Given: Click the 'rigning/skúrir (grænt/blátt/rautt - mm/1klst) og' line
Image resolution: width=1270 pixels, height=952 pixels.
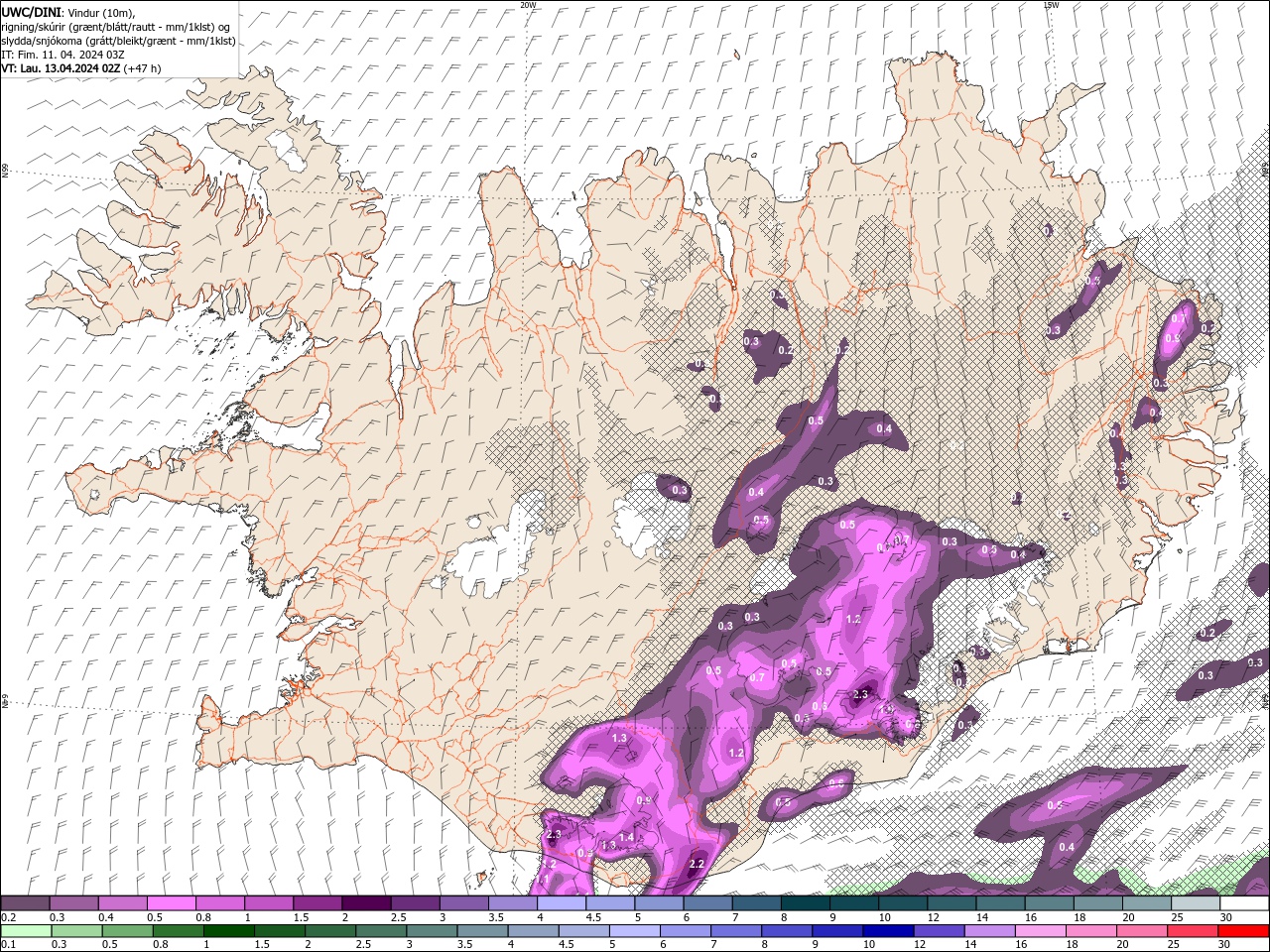Looking at the screenshot, I should pyautogui.click(x=116, y=27).
